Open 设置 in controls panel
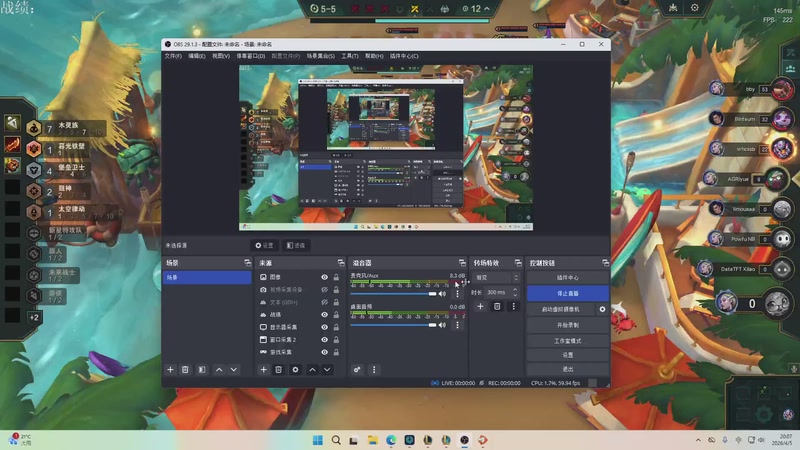This screenshot has height=450, width=800. (x=568, y=355)
